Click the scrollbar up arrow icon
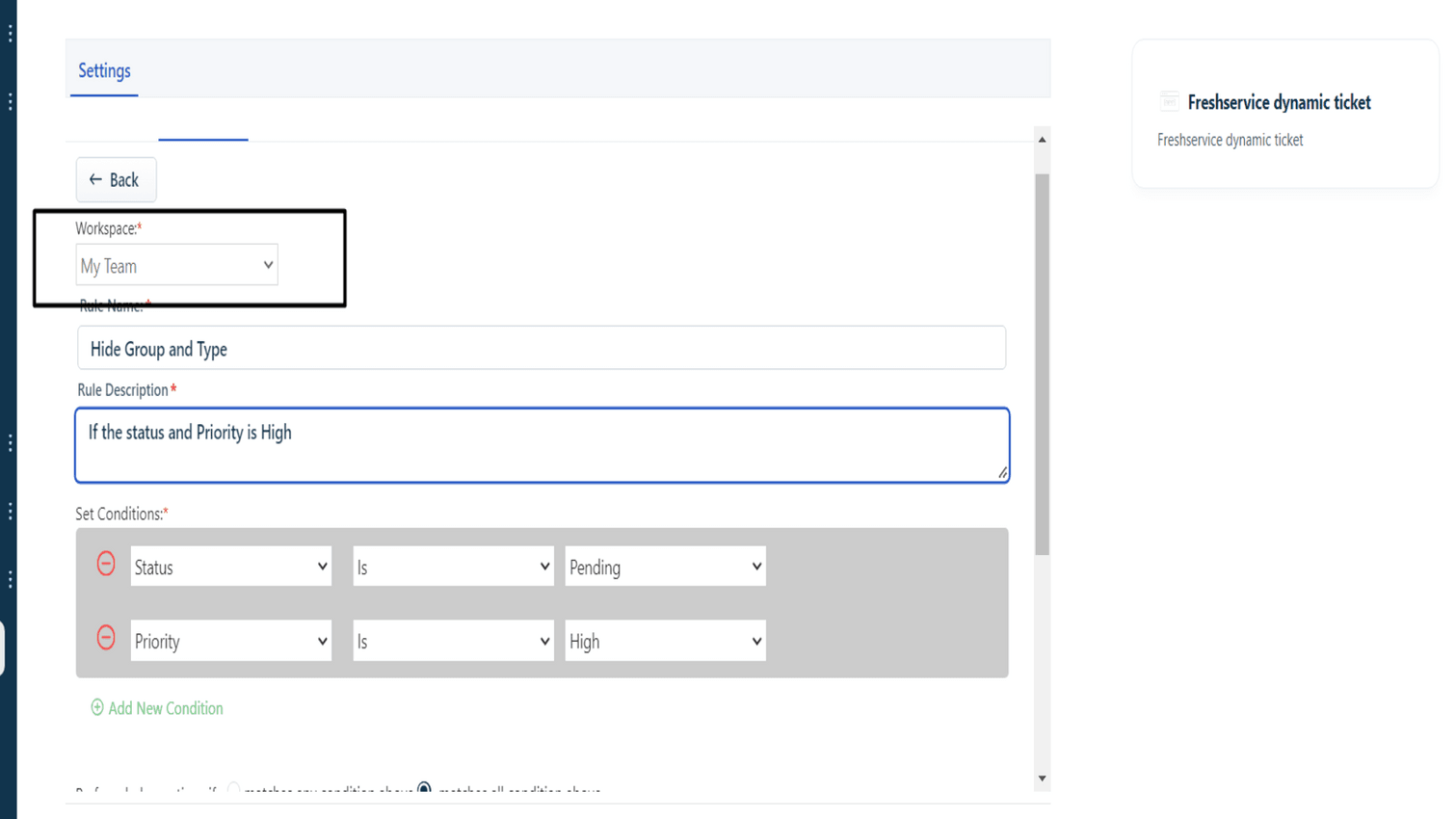The height and width of the screenshot is (819, 1456). click(x=1042, y=137)
